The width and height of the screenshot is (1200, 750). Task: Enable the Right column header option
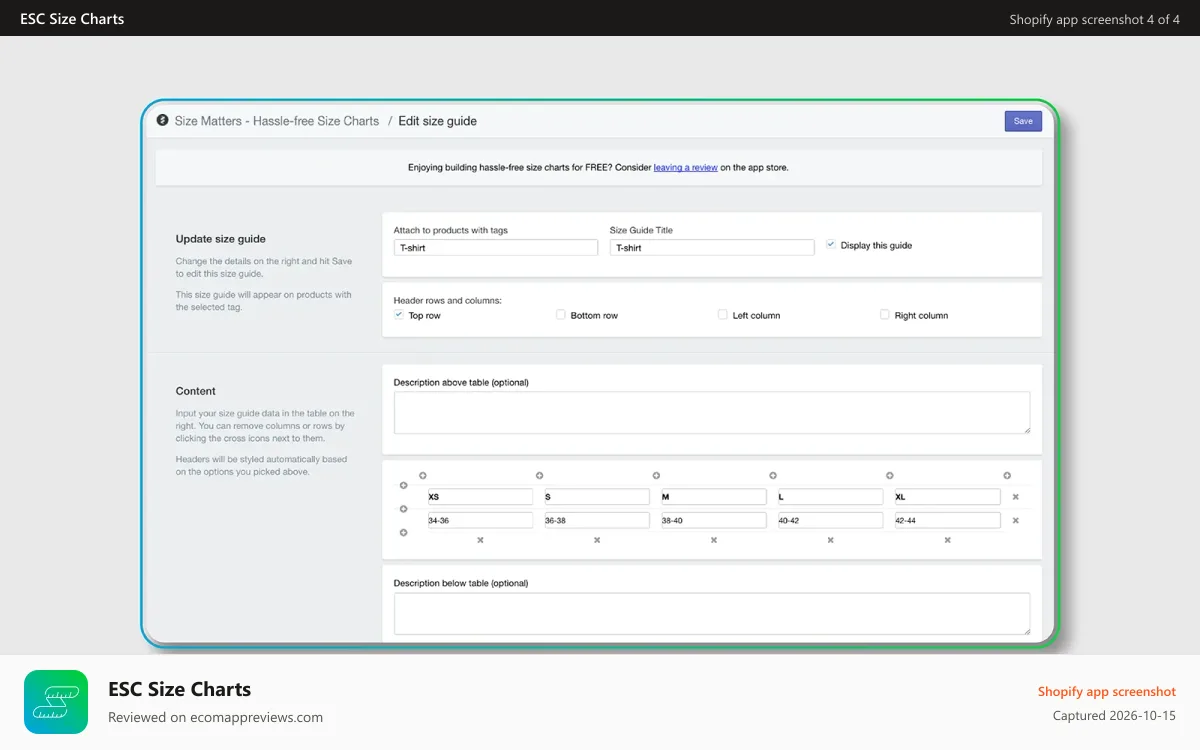[x=885, y=314]
